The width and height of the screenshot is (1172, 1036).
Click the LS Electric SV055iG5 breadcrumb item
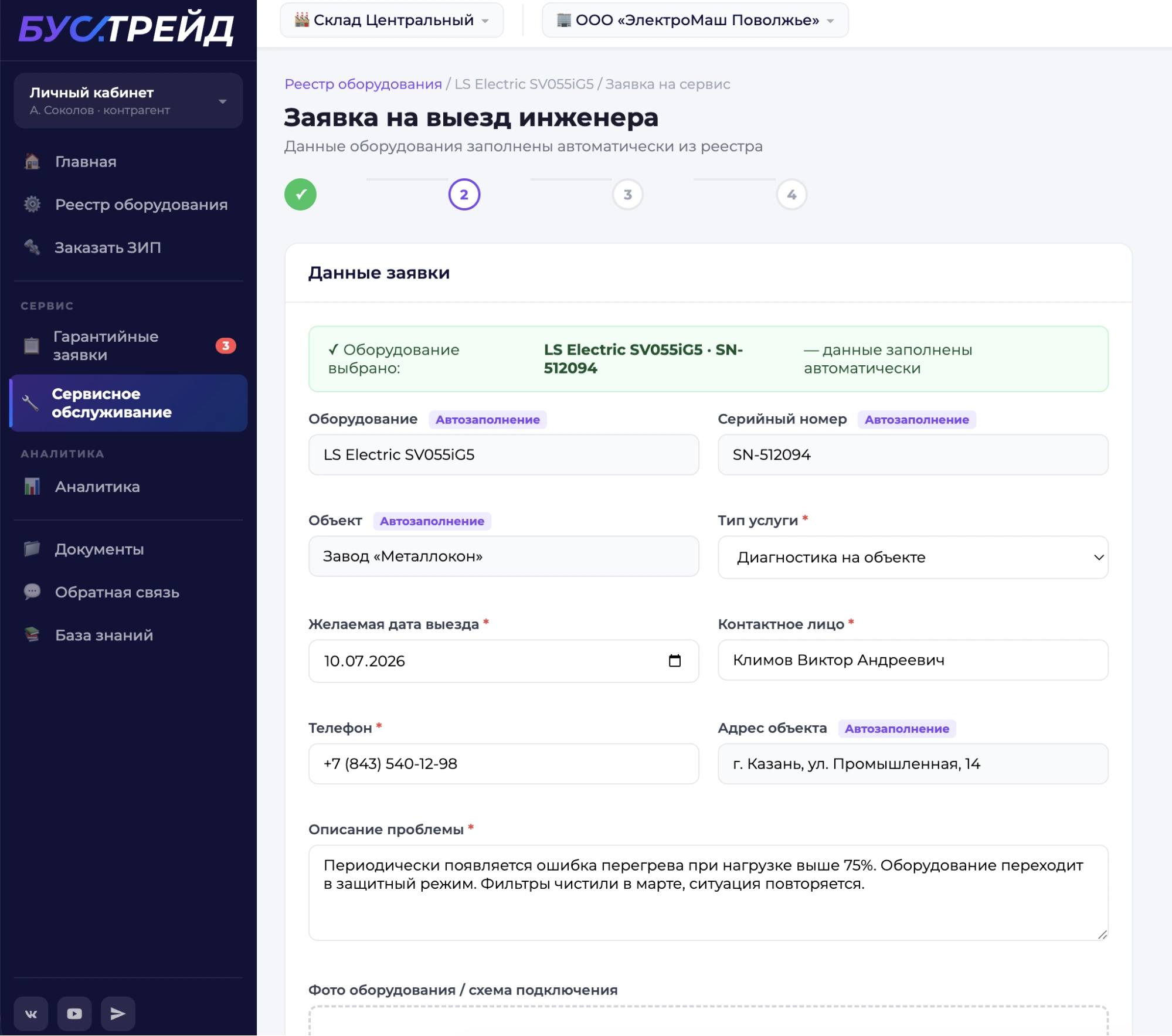(x=524, y=84)
